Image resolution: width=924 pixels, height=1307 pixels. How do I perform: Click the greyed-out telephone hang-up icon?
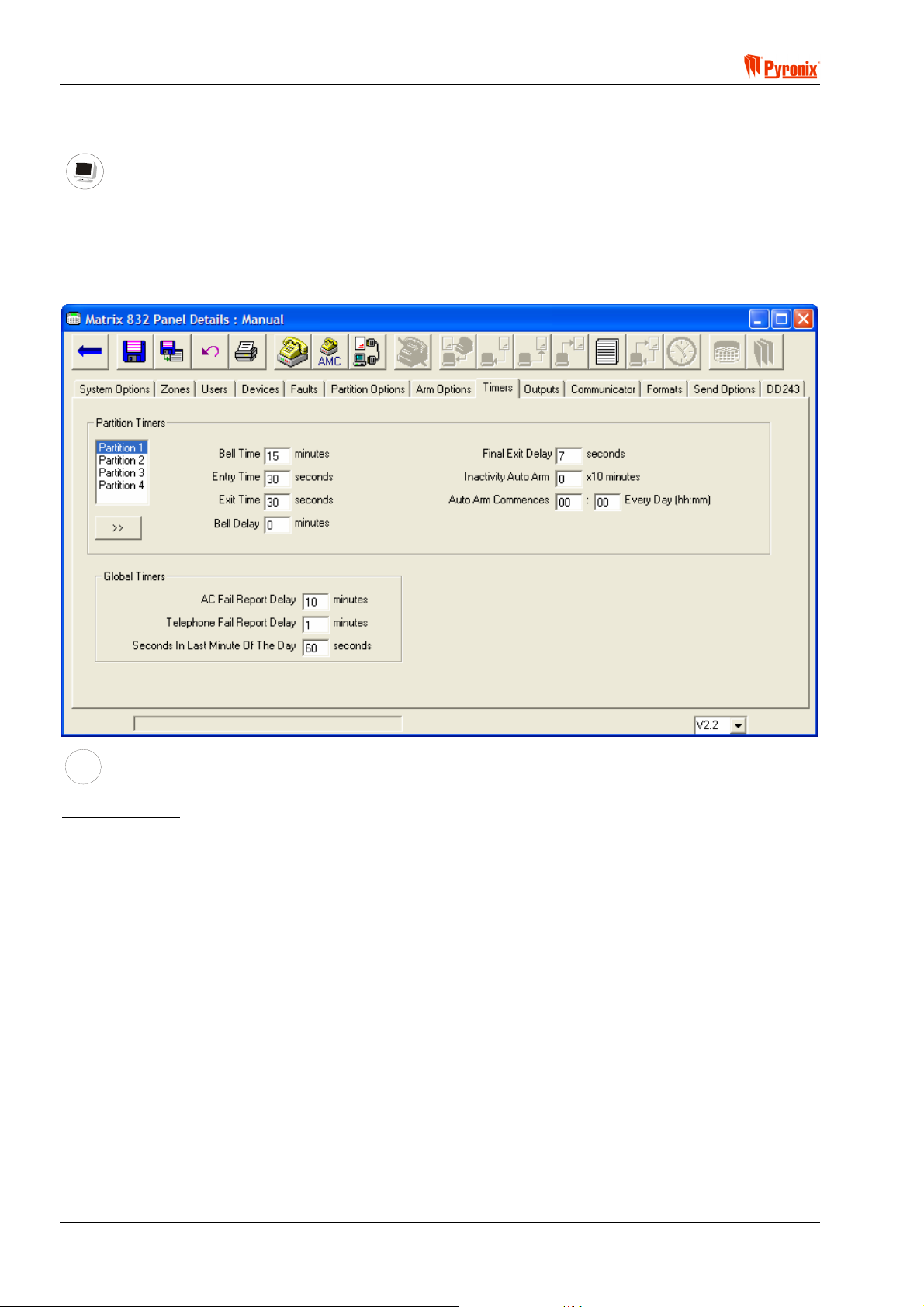coord(413,352)
